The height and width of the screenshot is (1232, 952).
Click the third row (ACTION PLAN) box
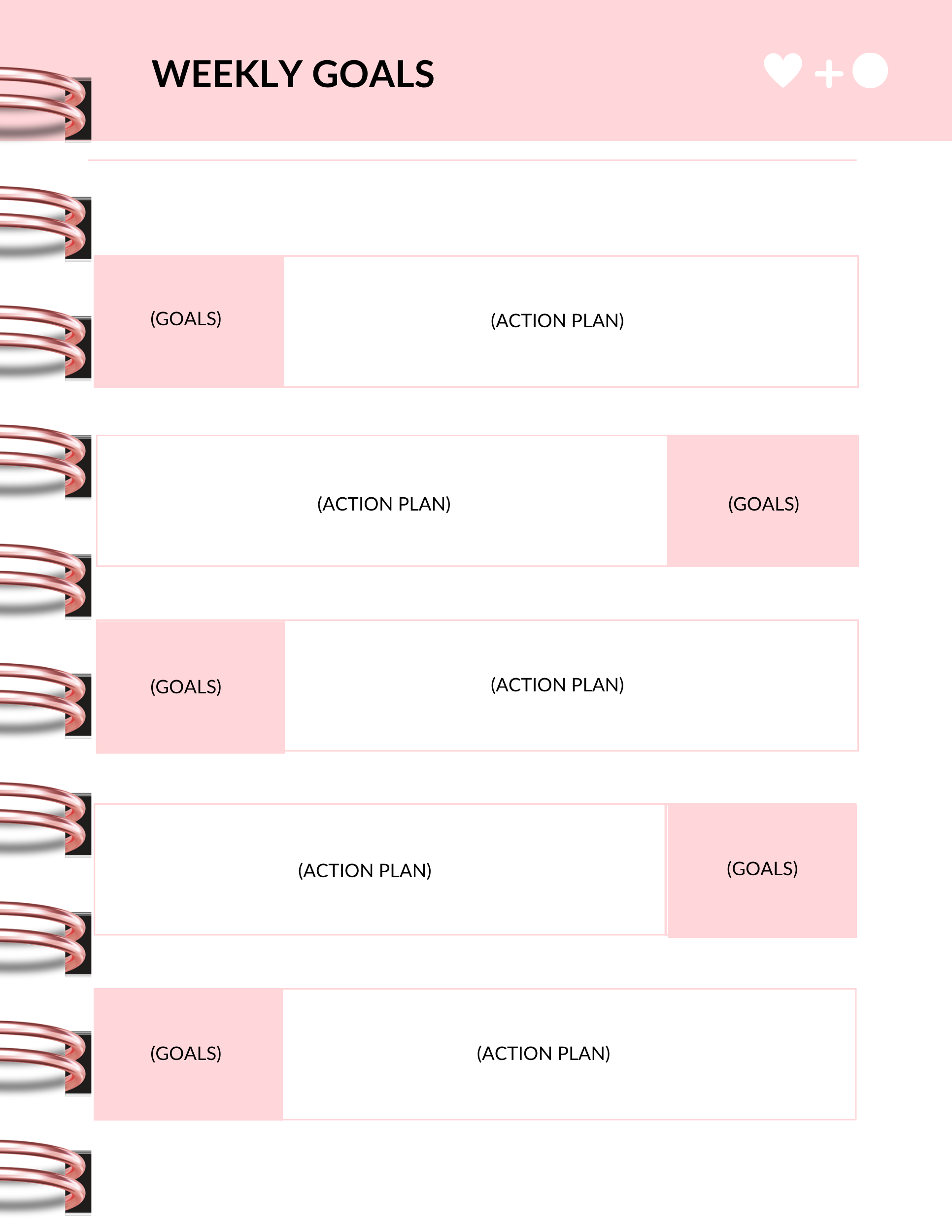pyautogui.click(x=571, y=685)
